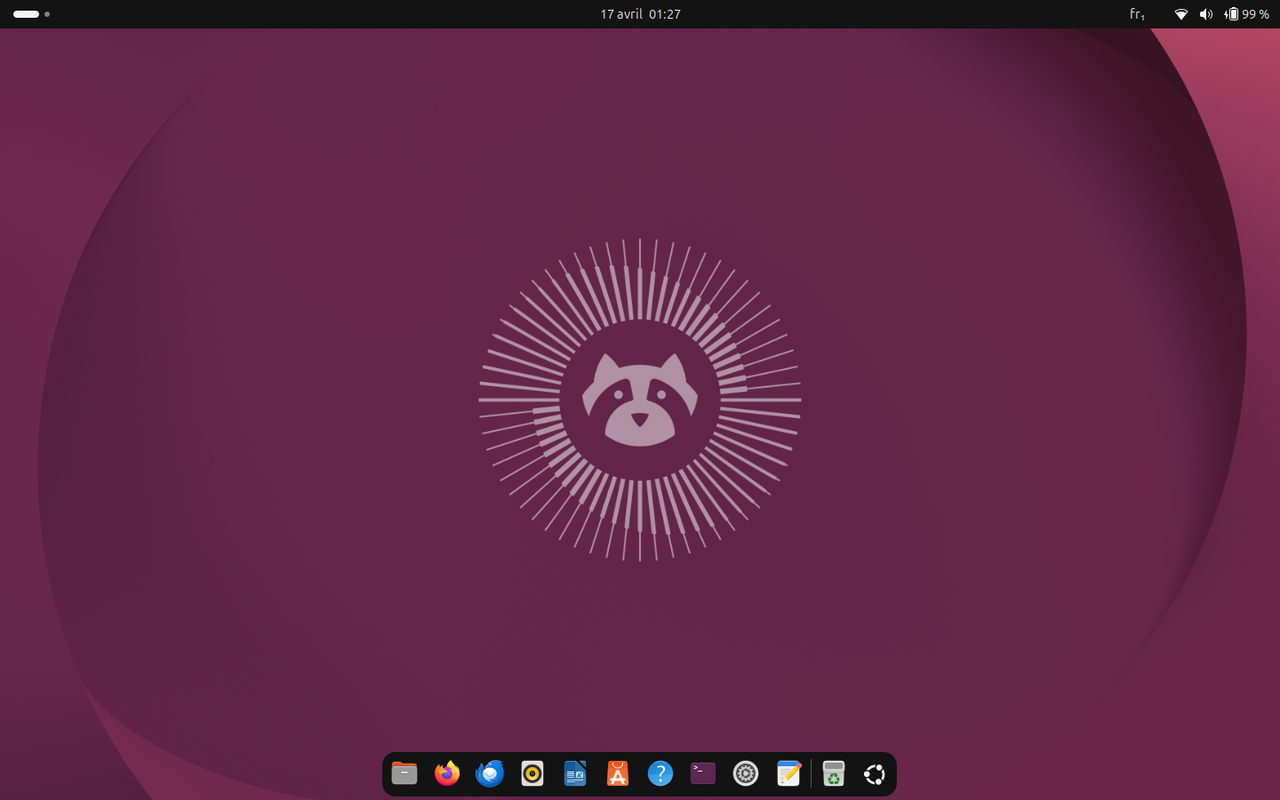The image size is (1280, 800).
Task: Launch the Terminal from the dock
Action: coord(703,773)
